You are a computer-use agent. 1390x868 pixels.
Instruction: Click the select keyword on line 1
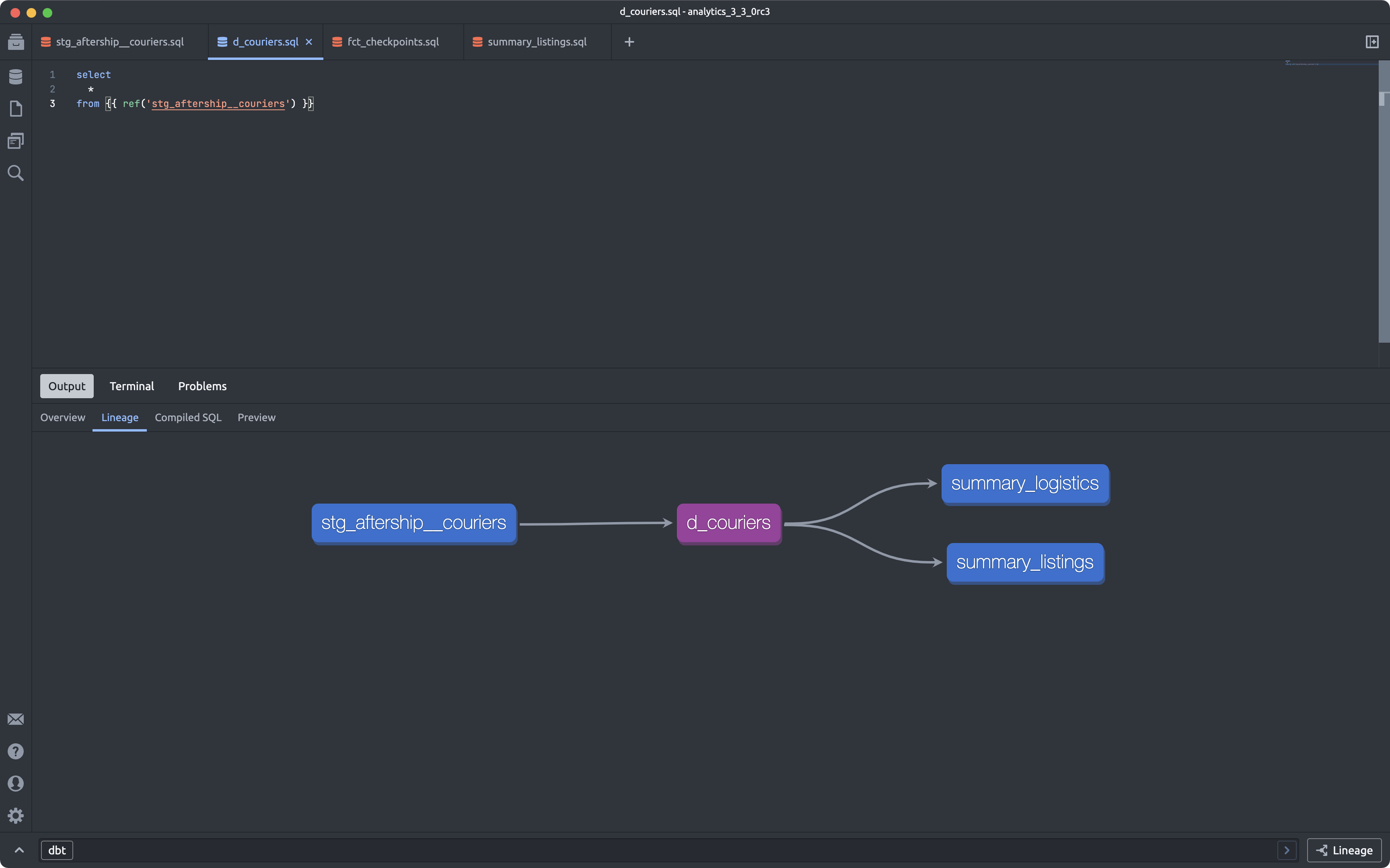(94, 75)
